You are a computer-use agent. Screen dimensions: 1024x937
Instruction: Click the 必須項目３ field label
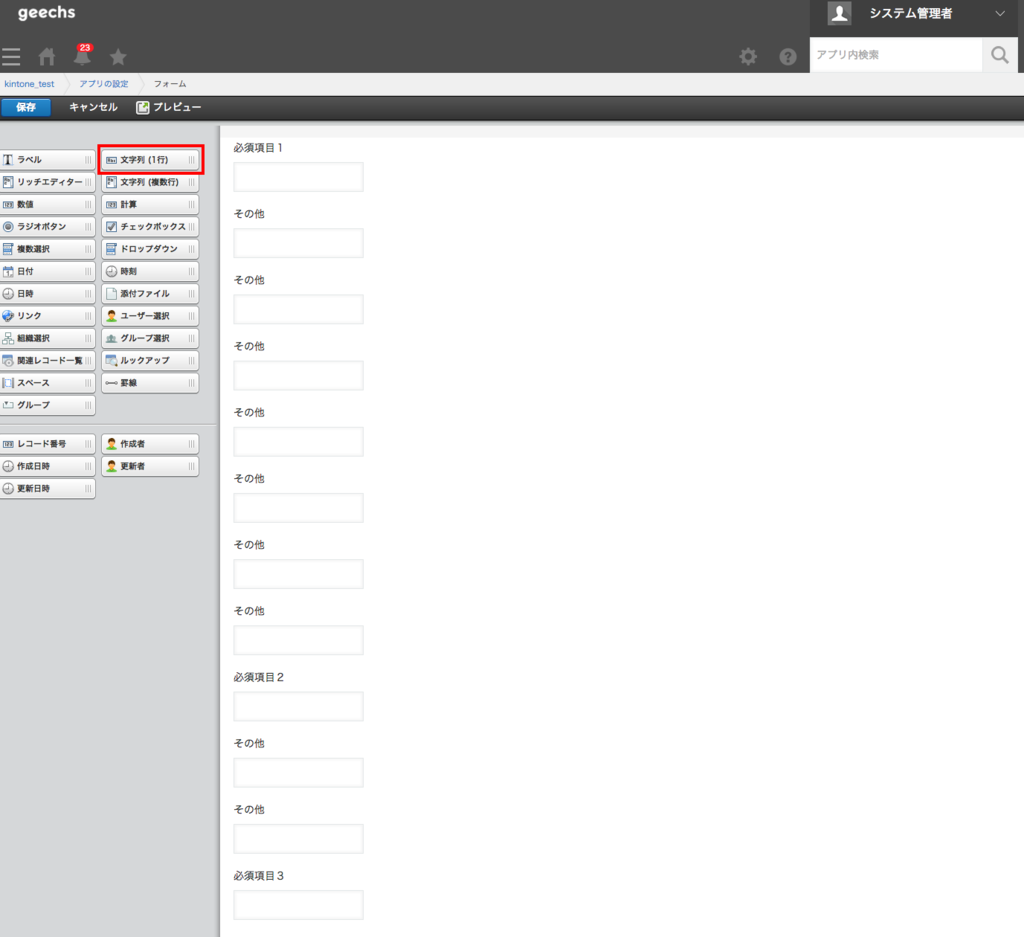tap(259, 876)
